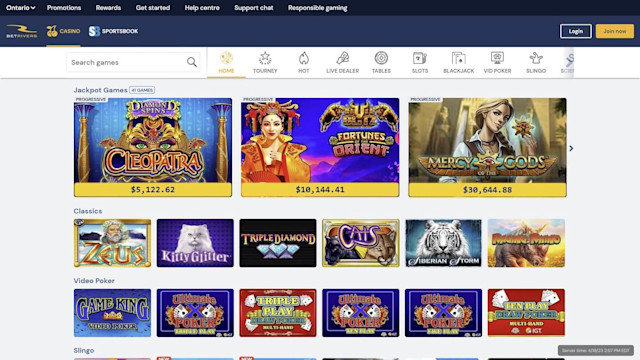Click the BetRivers logo
The width and height of the screenshot is (640, 360).
click(x=22, y=31)
